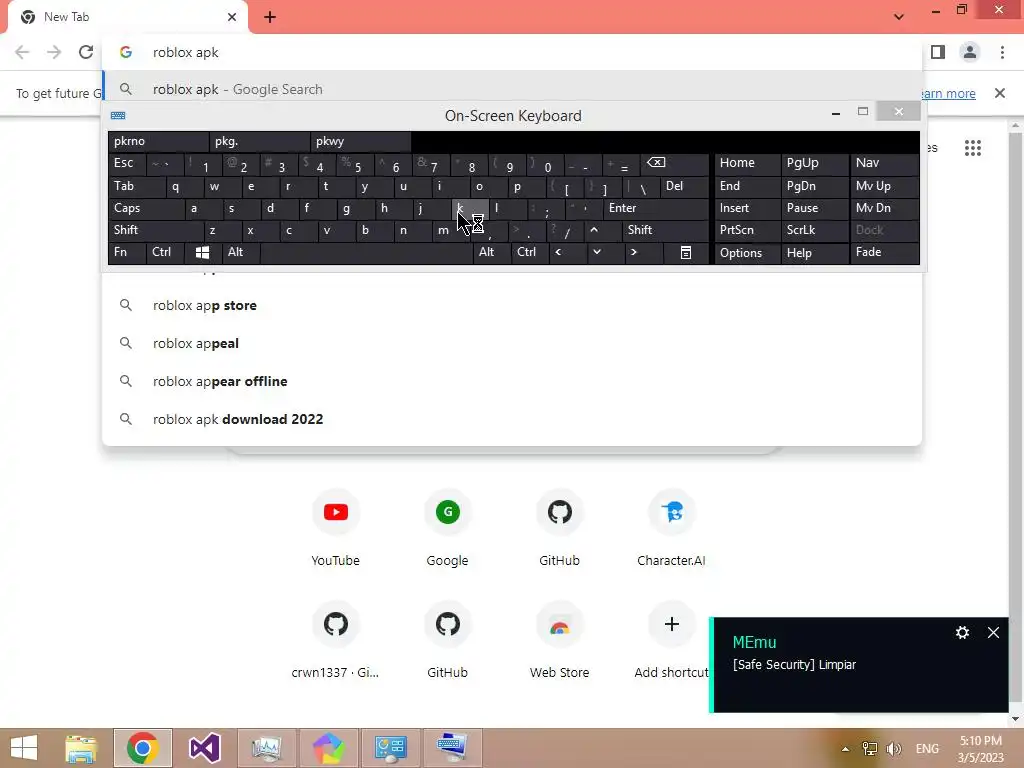Toggle Fade on On-Screen Keyboard
The width and height of the screenshot is (1024, 768).
pyautogui.click(x=884, y=253)
